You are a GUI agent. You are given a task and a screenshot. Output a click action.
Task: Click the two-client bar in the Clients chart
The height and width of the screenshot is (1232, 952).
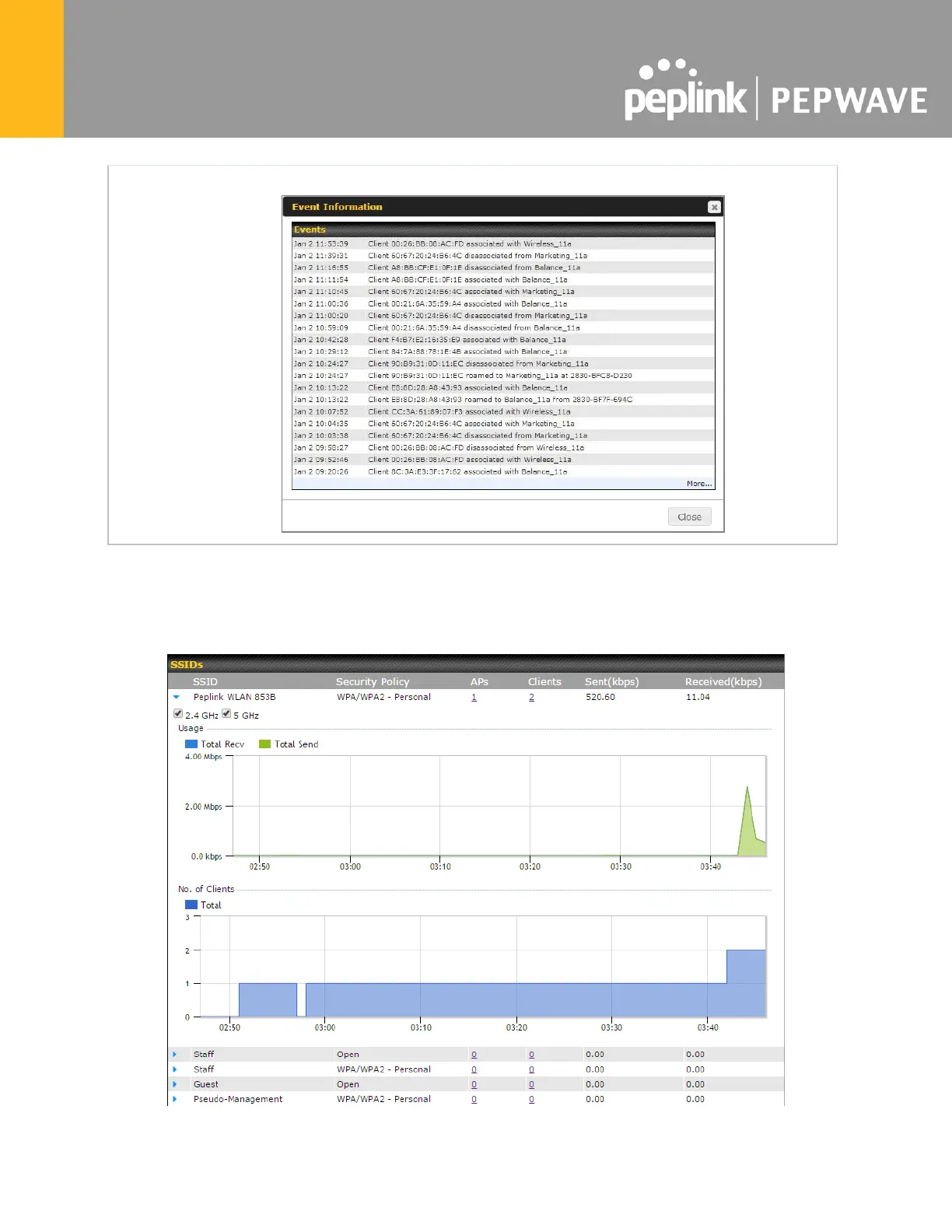(747, 983)
